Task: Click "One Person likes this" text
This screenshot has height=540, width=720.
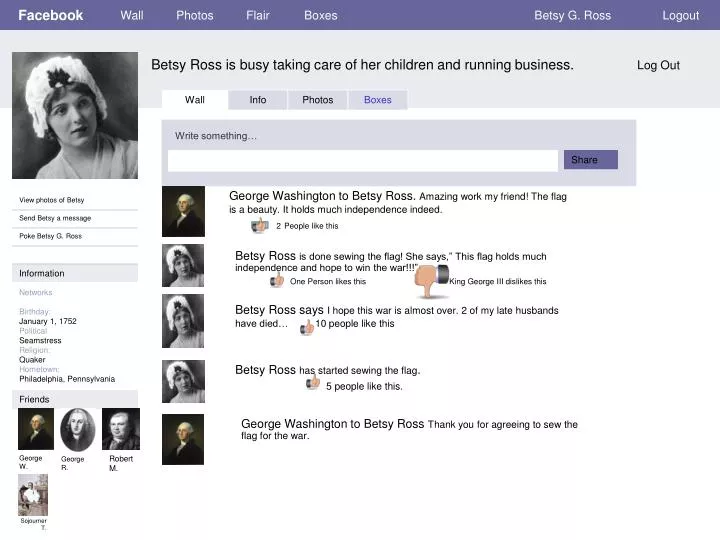Action: coord(328,281)
